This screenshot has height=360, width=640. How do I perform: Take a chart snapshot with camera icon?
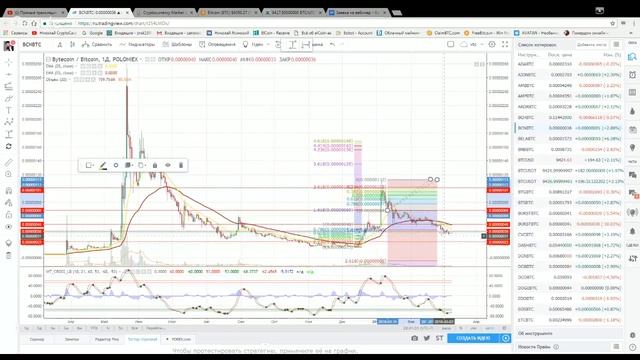point(414,338)
